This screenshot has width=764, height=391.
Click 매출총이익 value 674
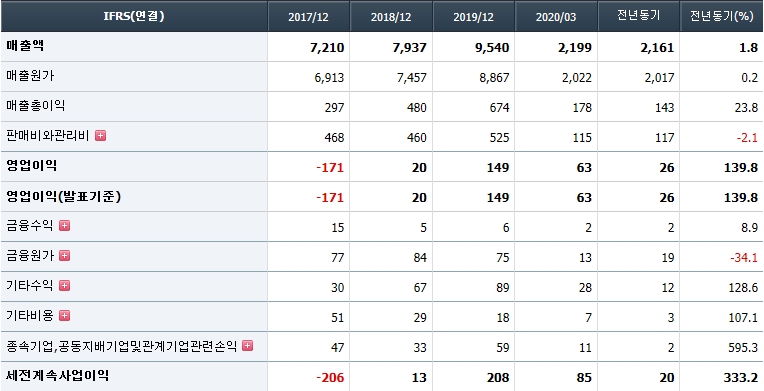(500, 107)
